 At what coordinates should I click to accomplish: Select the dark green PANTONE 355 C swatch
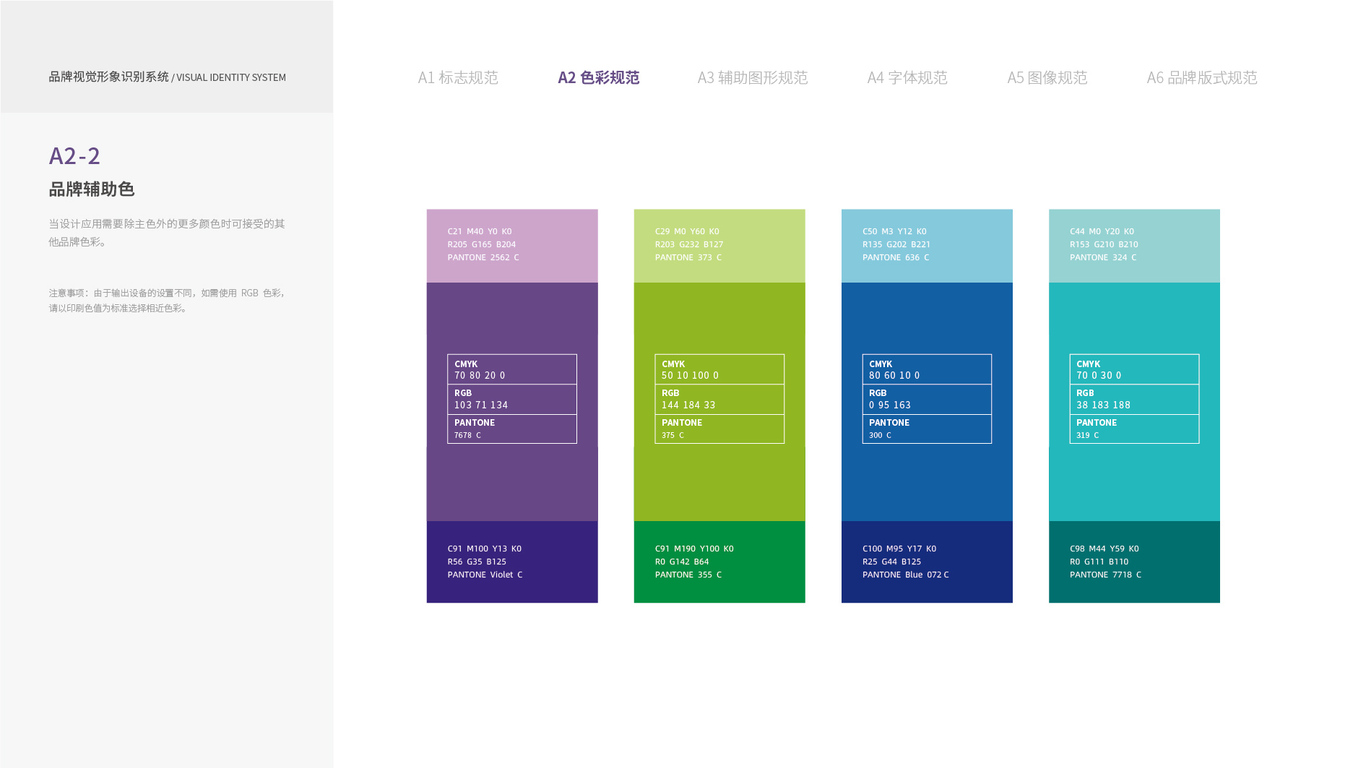pos(719,562)
